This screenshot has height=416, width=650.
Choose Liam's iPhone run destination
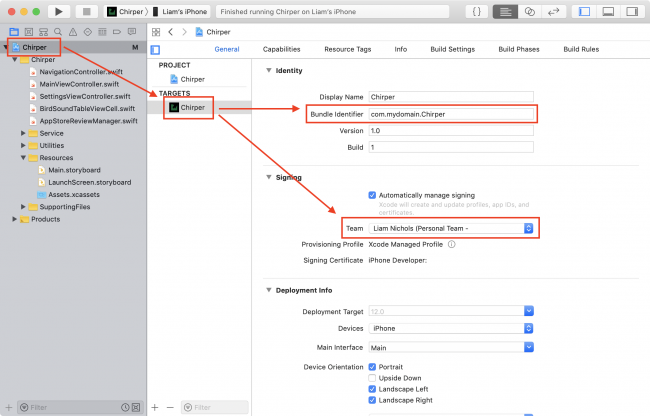click(x=179, y=12)
